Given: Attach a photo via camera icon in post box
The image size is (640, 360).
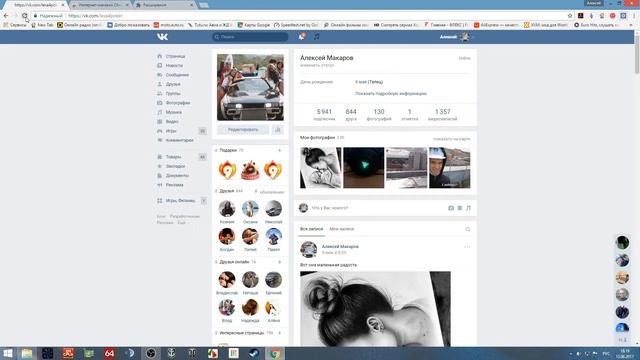Looking at the screenshot, I should point(451,208).
